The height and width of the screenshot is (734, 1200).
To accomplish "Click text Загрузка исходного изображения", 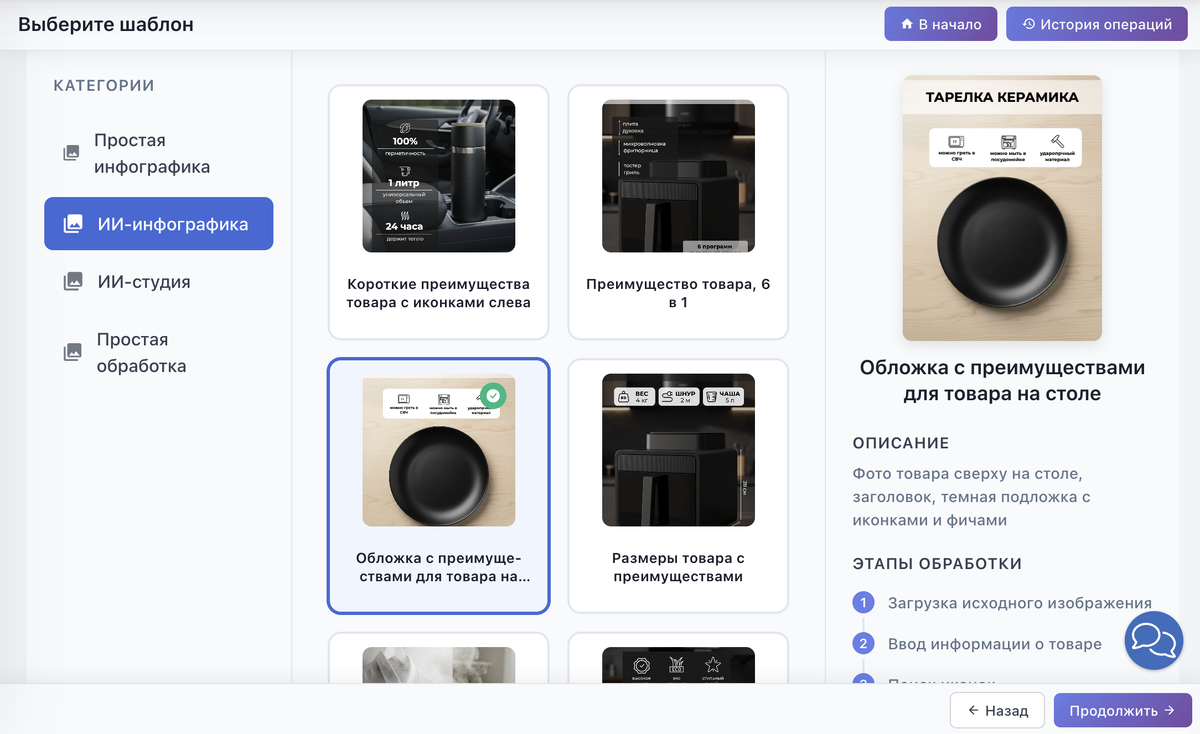I will tap(1020, 603).
